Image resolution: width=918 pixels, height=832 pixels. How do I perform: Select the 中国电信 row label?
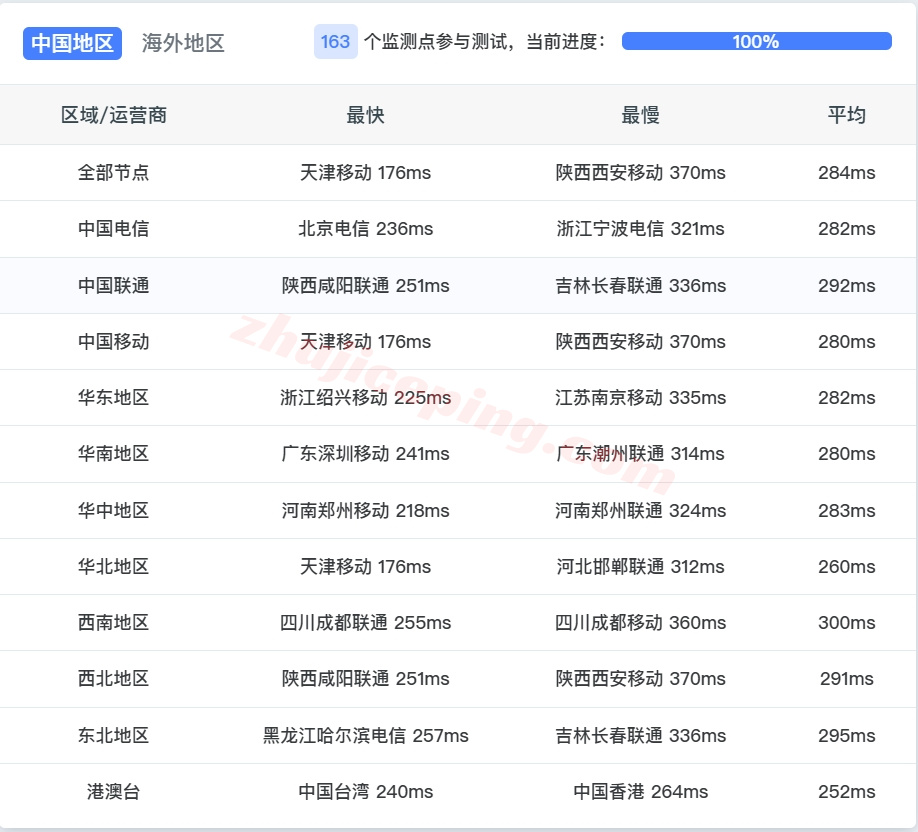114,229
